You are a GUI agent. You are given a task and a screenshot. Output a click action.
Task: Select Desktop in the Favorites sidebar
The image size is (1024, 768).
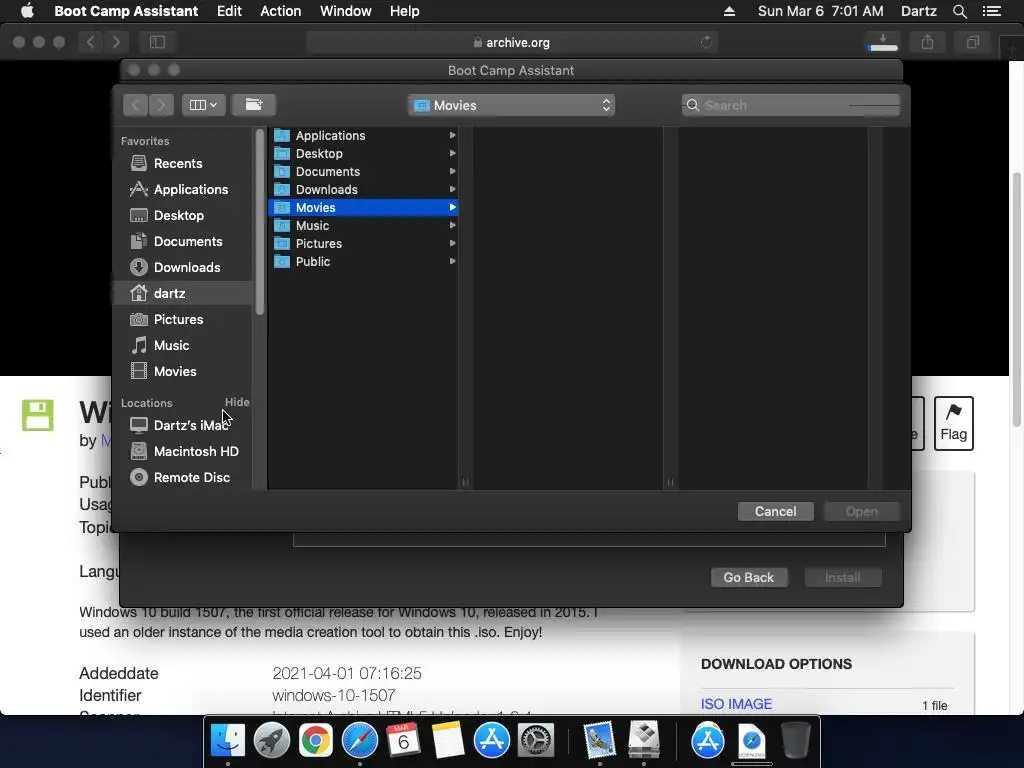click(178, 216)
